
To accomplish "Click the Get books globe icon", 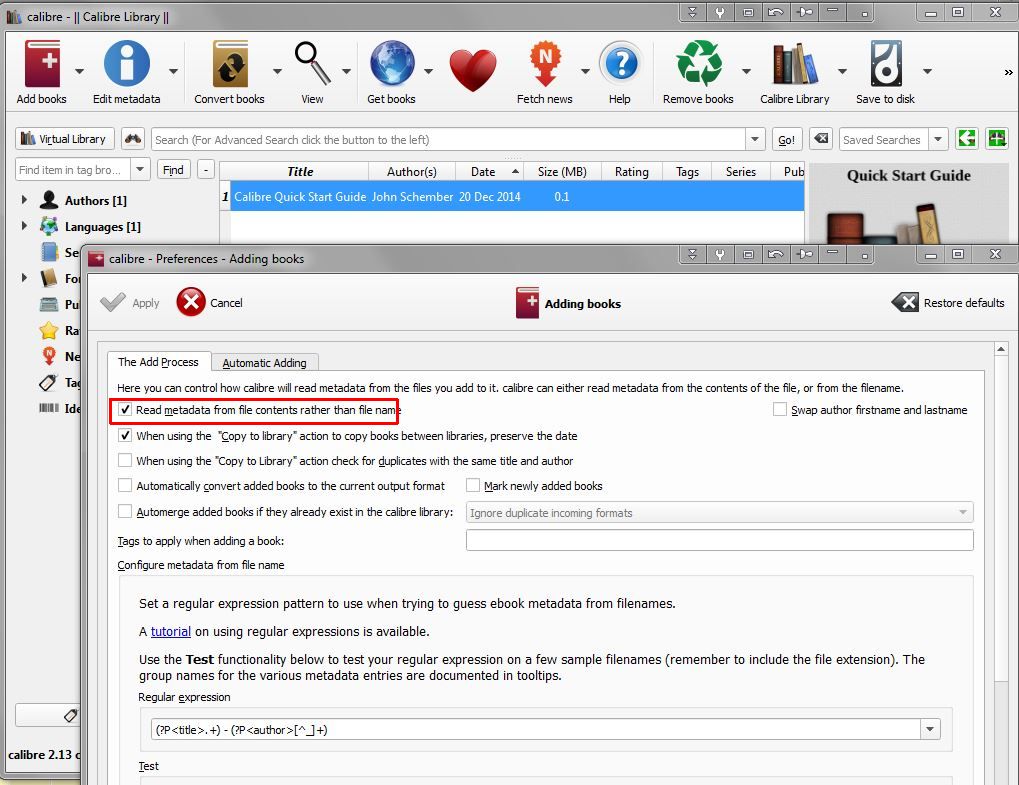I will pyautogui.click(x=392, y=64).
